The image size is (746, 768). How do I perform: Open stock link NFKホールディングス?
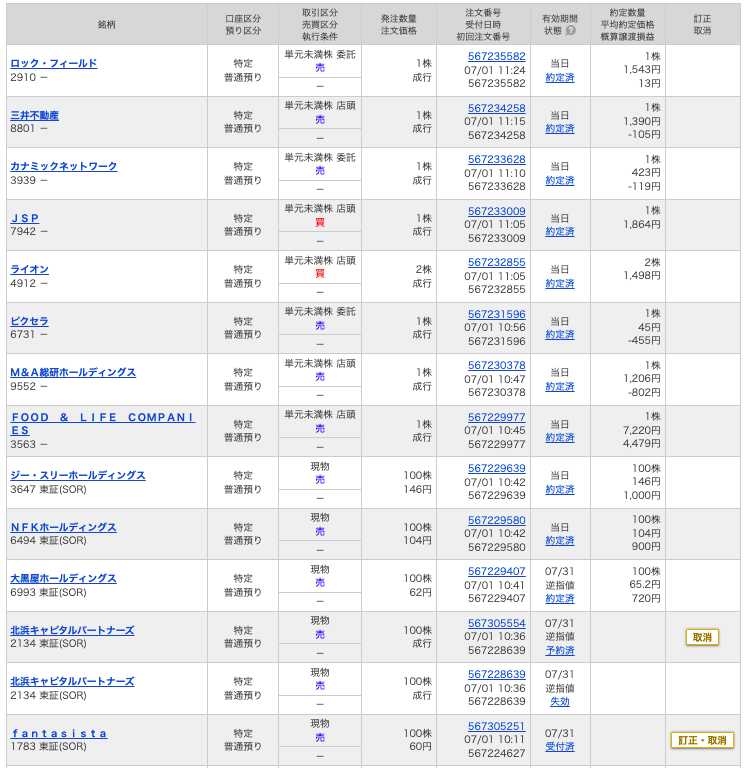63,527
